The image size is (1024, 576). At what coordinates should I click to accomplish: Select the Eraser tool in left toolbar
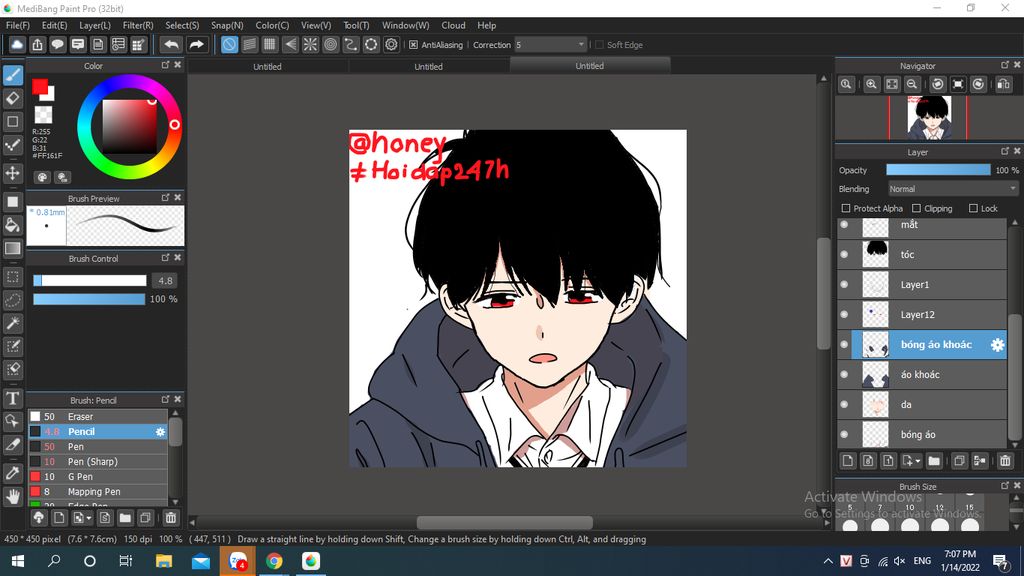click(12, 99)
